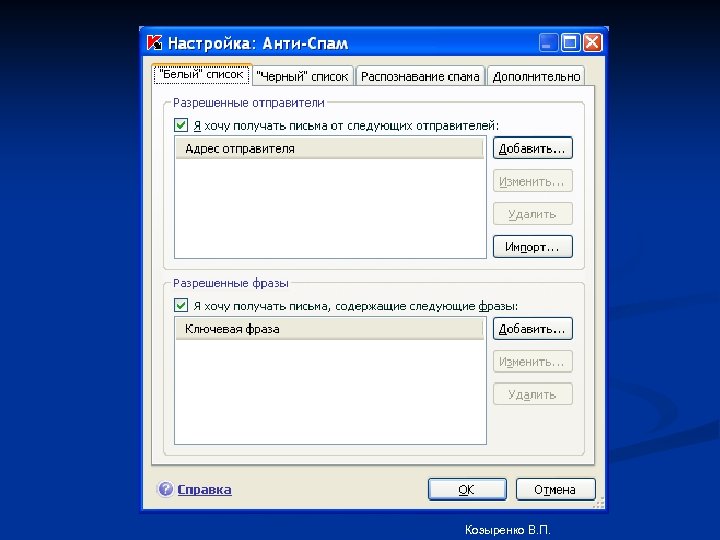Cancel with the Отмена button
Screen dimensions: 720x540
(x=555, y=489)
